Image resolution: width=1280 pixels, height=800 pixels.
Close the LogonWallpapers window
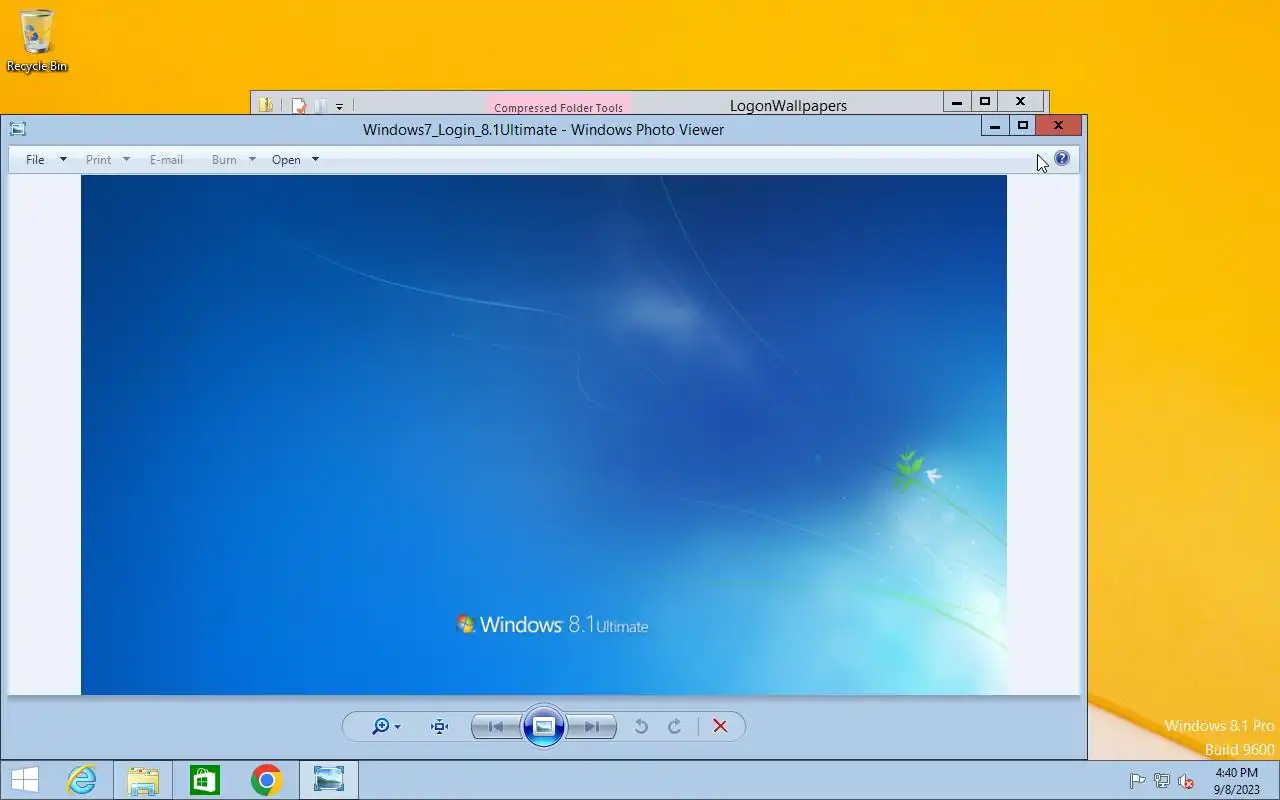coord(1020,102)
